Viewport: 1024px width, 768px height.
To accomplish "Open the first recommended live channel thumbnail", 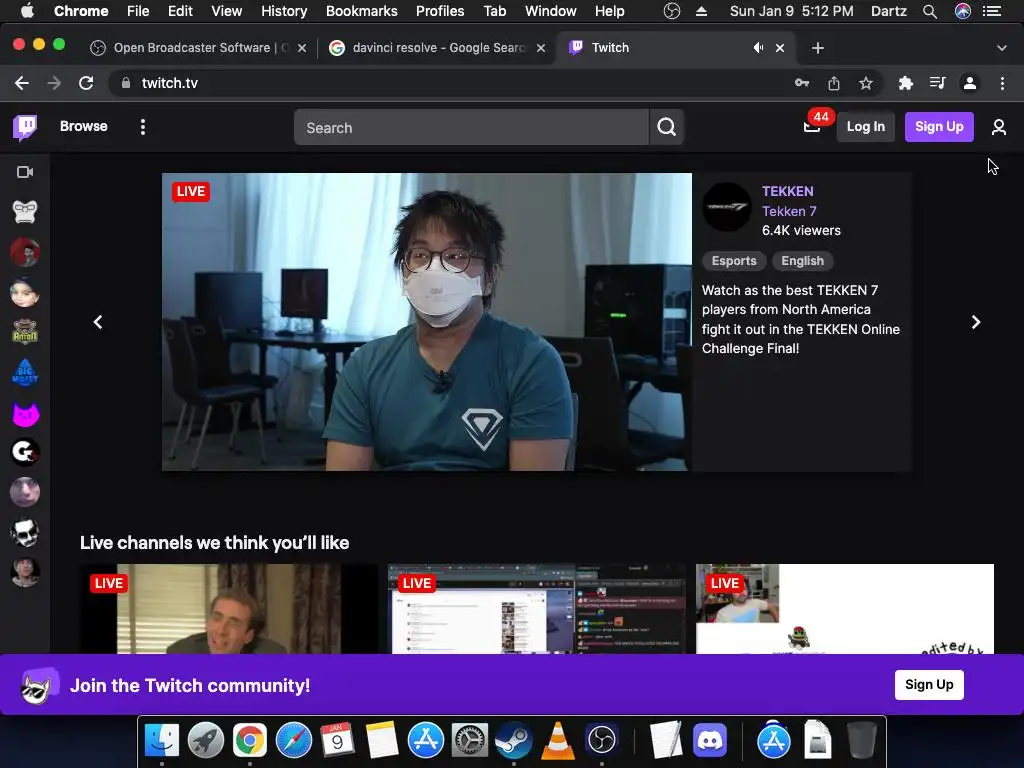I will tap(229, 609).
